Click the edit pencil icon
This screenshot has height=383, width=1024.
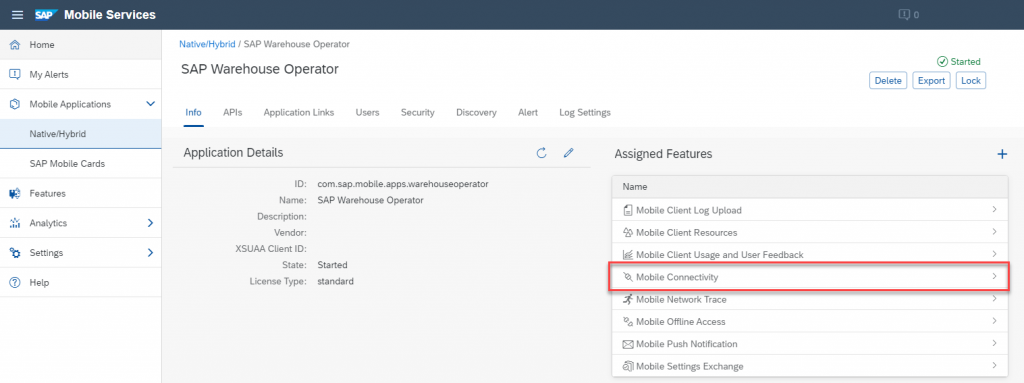point(568,153)
